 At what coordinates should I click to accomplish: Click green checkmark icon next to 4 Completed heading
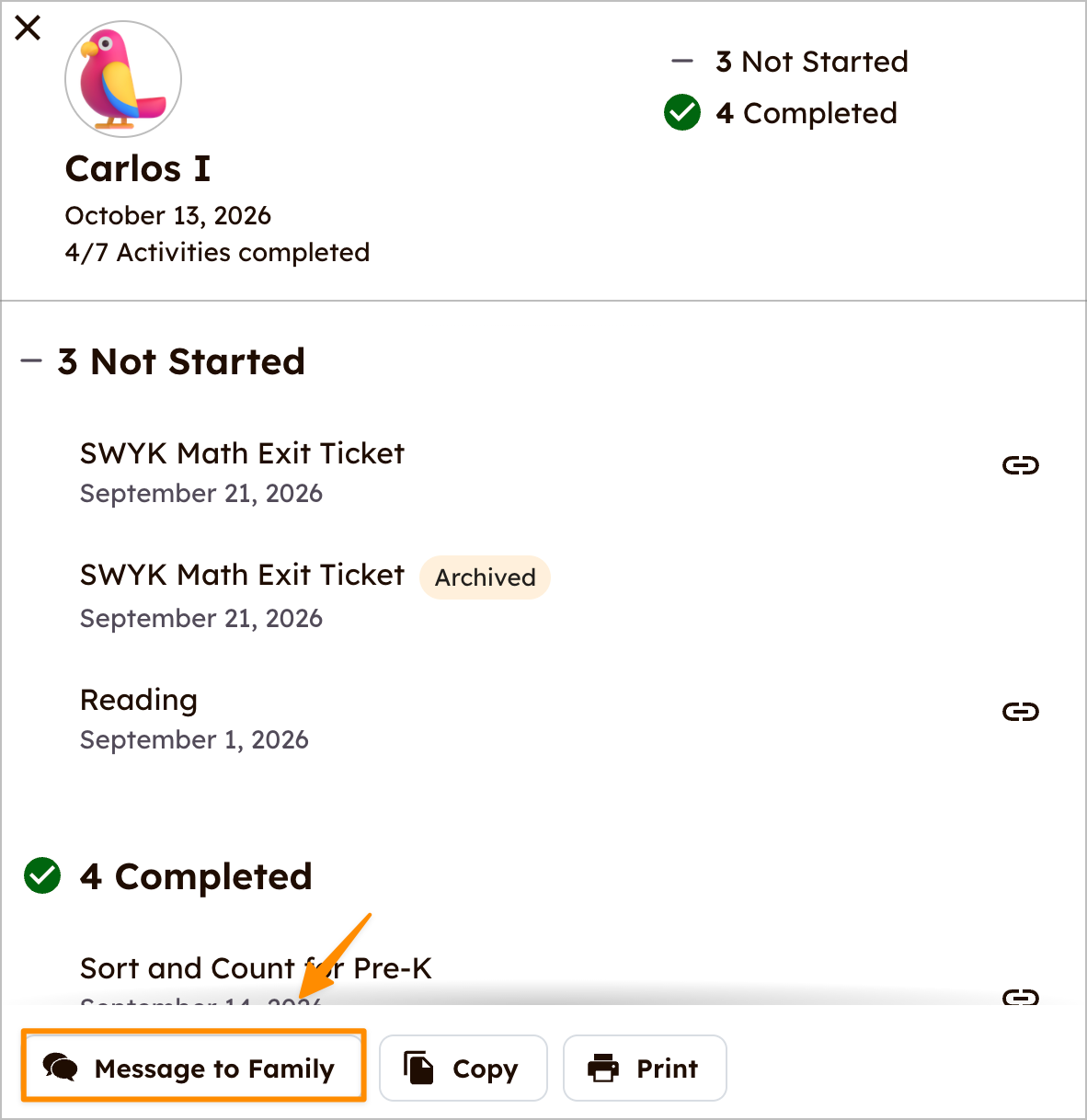pos(42,876)
